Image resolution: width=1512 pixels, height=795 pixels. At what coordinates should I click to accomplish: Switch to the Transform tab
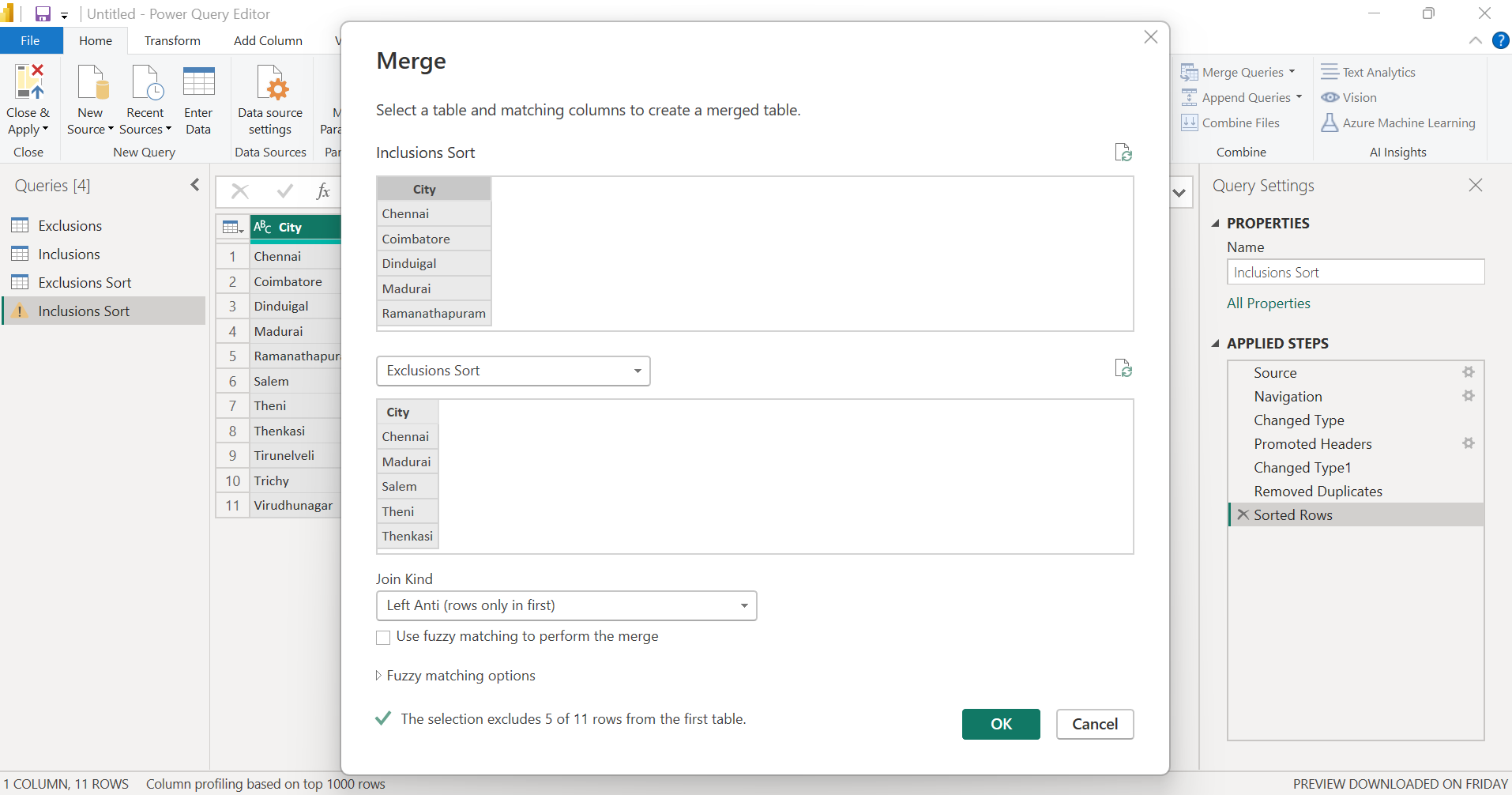(172, 40)
